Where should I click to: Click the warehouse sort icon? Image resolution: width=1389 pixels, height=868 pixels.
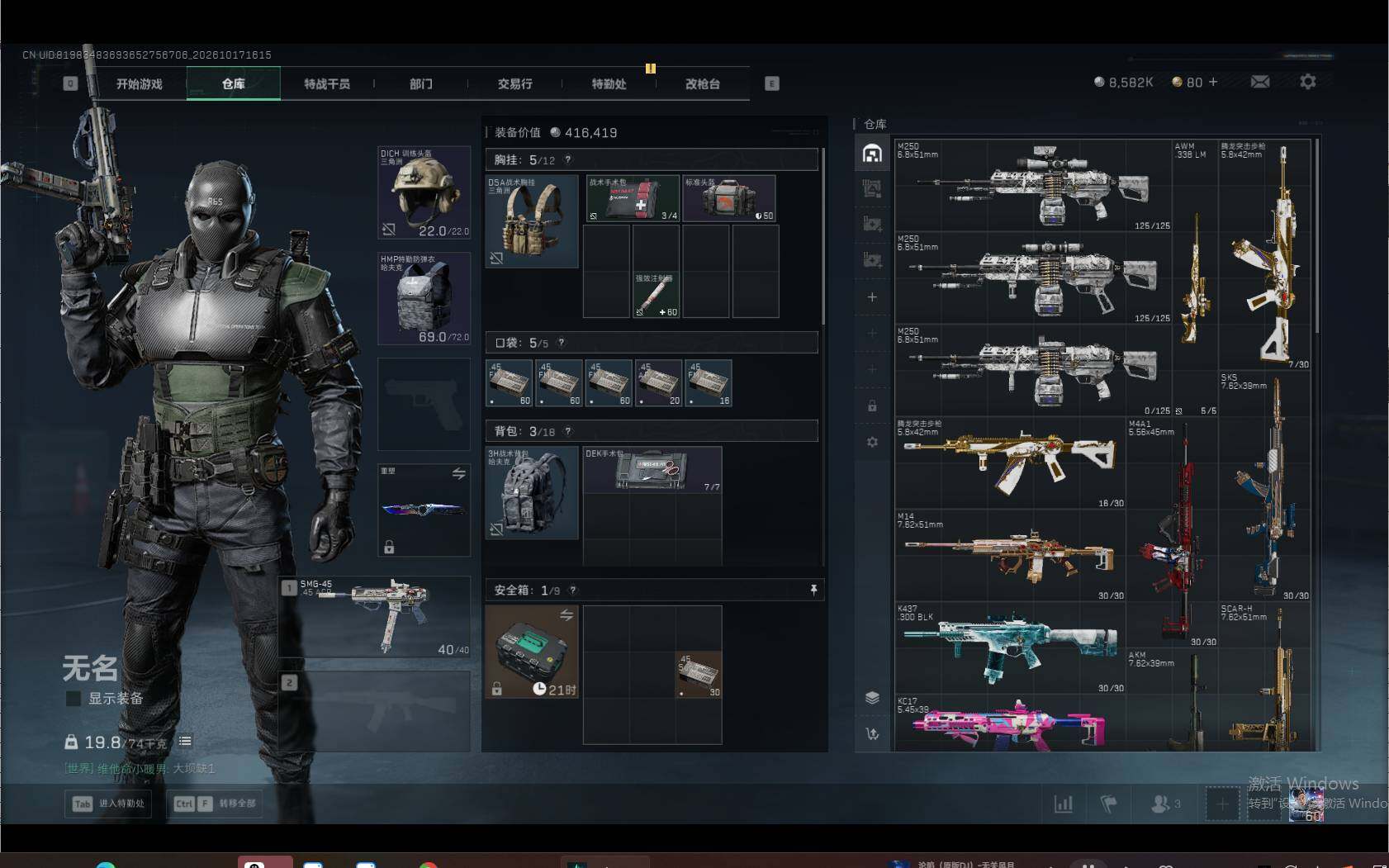tap(872, 733)
